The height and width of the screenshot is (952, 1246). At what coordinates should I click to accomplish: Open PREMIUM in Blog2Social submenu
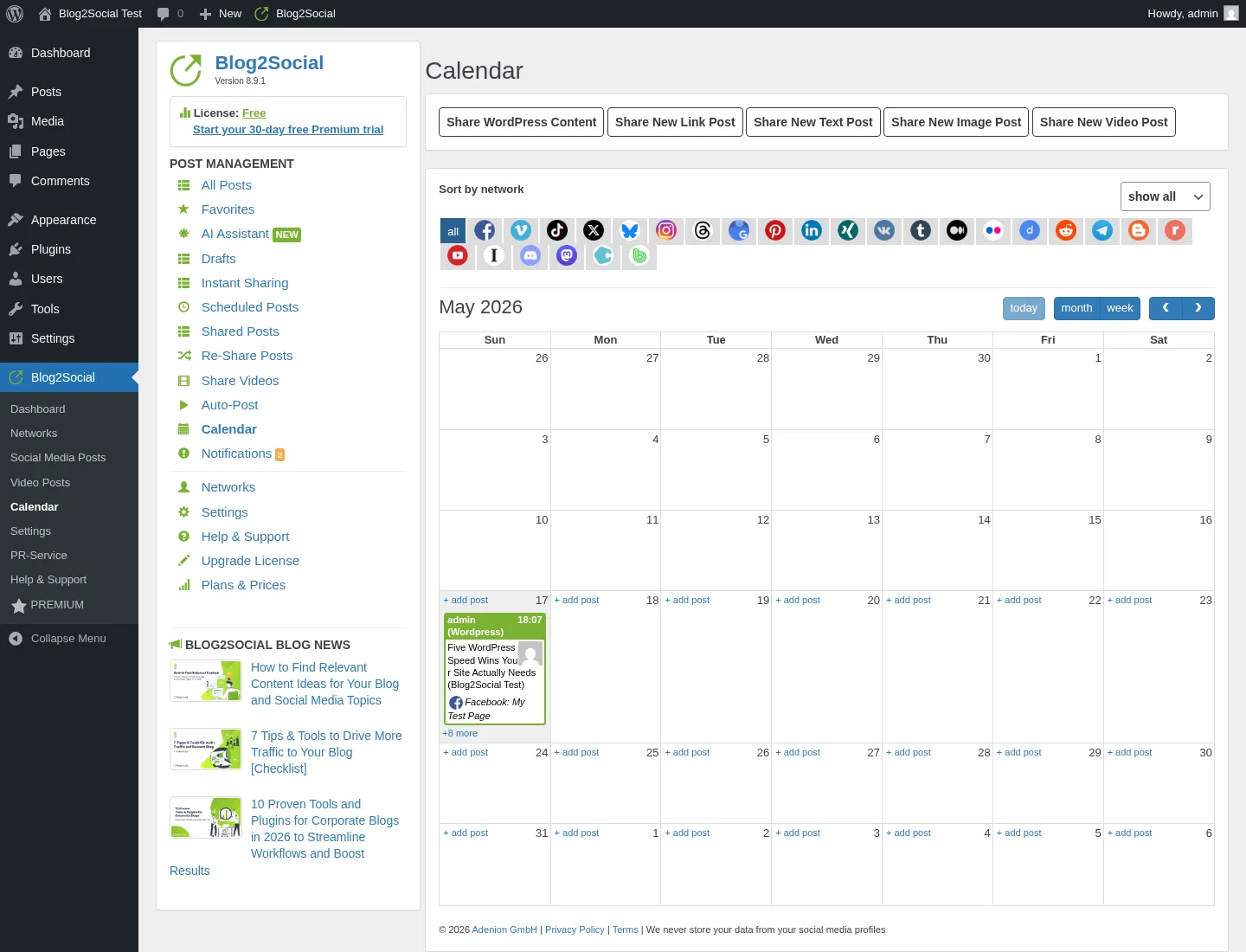[69, 605]
